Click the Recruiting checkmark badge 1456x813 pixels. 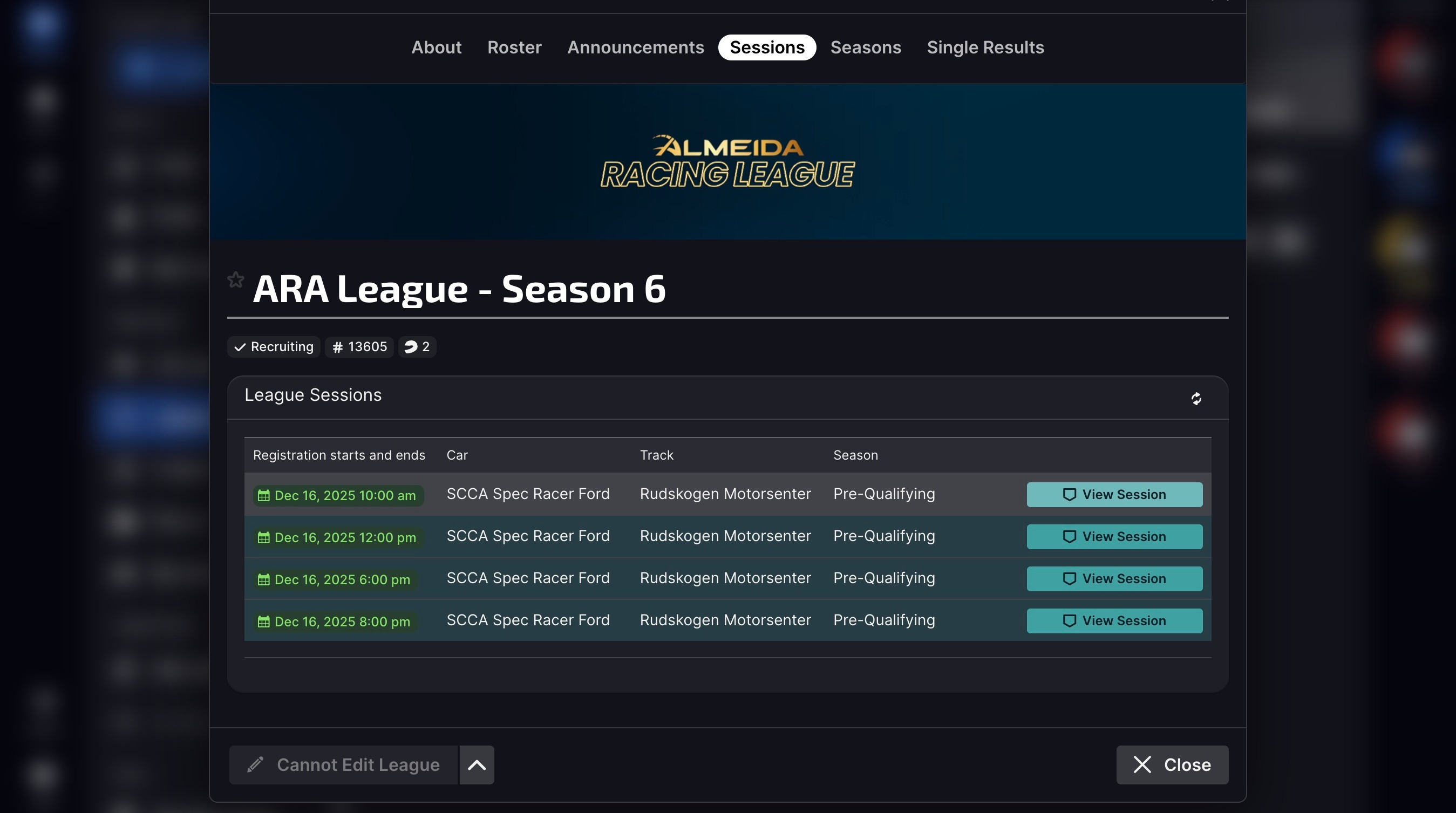274,347
